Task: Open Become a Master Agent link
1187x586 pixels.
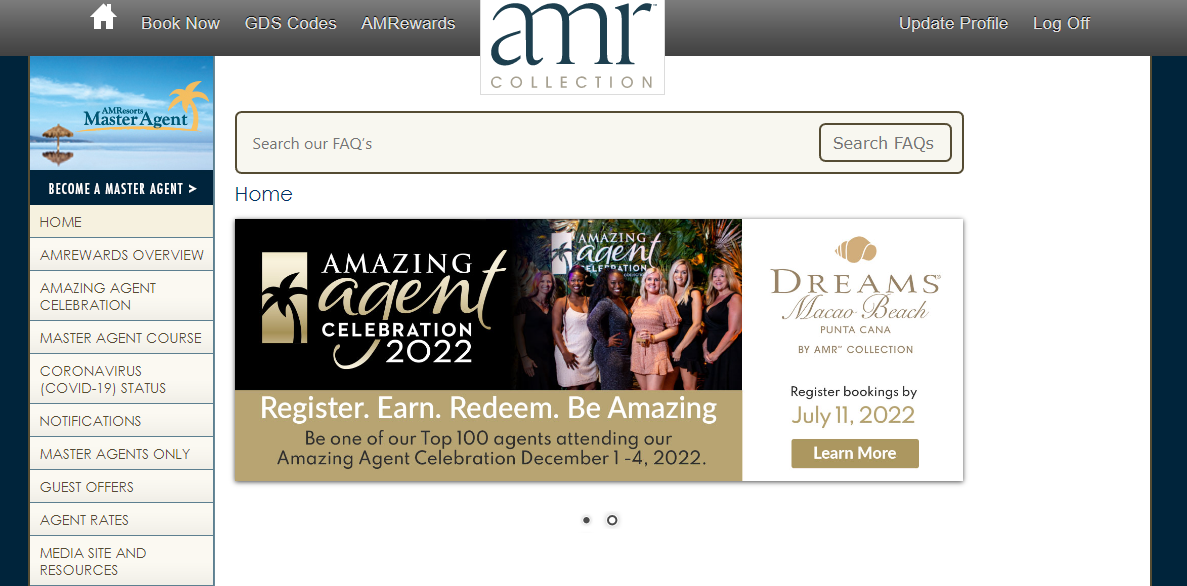Action: coord(122,189)
